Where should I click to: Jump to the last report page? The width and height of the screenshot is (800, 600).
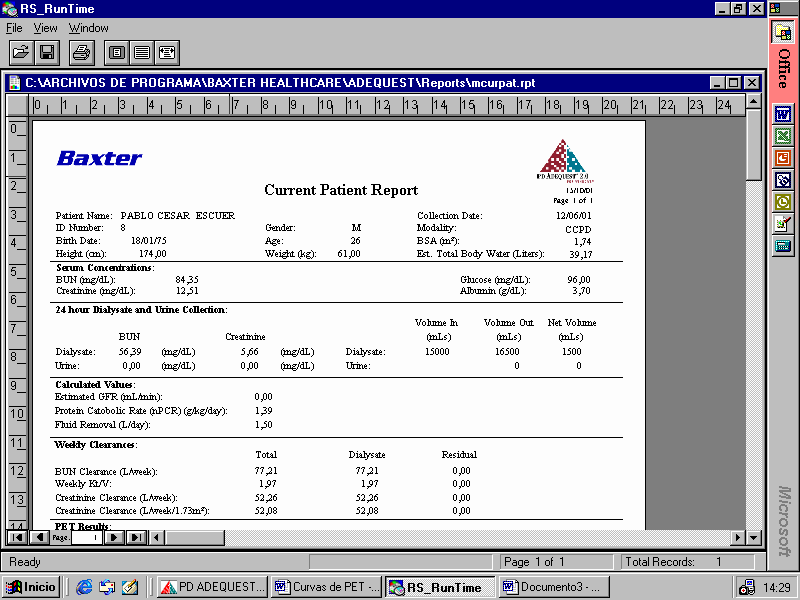(136, 537)
